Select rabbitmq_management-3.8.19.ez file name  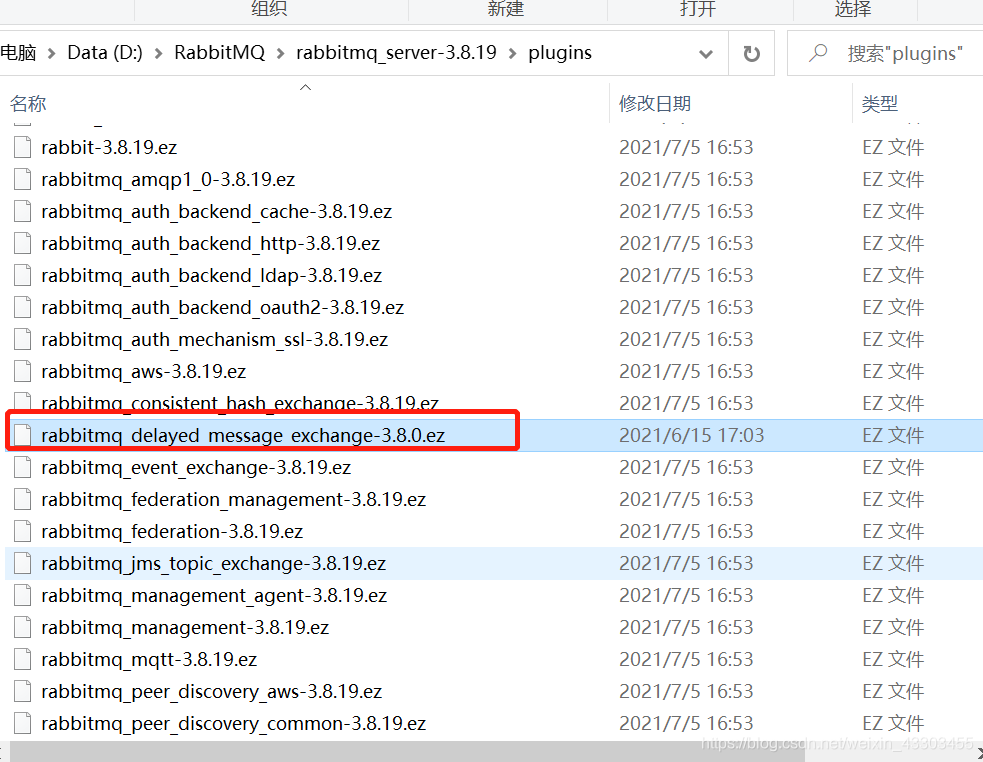186,627
